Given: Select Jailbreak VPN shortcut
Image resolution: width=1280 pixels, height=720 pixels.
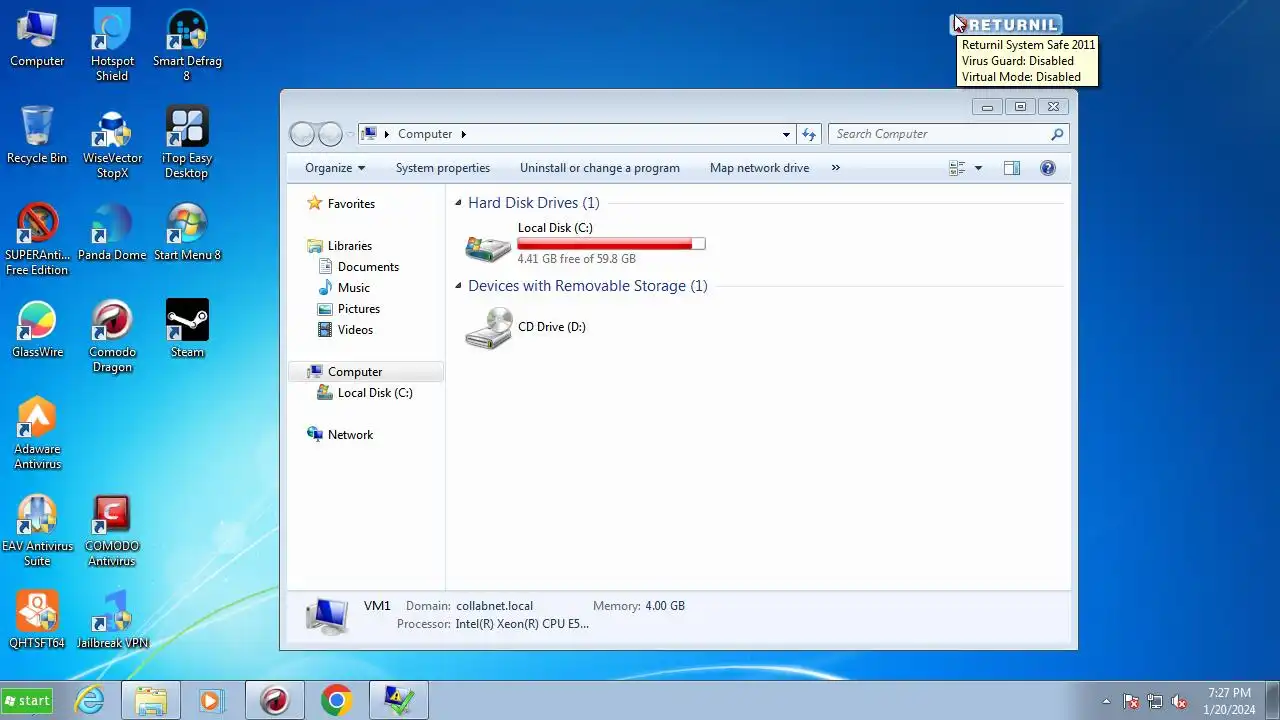Looking at the screenshot, I should coord(112,621).
